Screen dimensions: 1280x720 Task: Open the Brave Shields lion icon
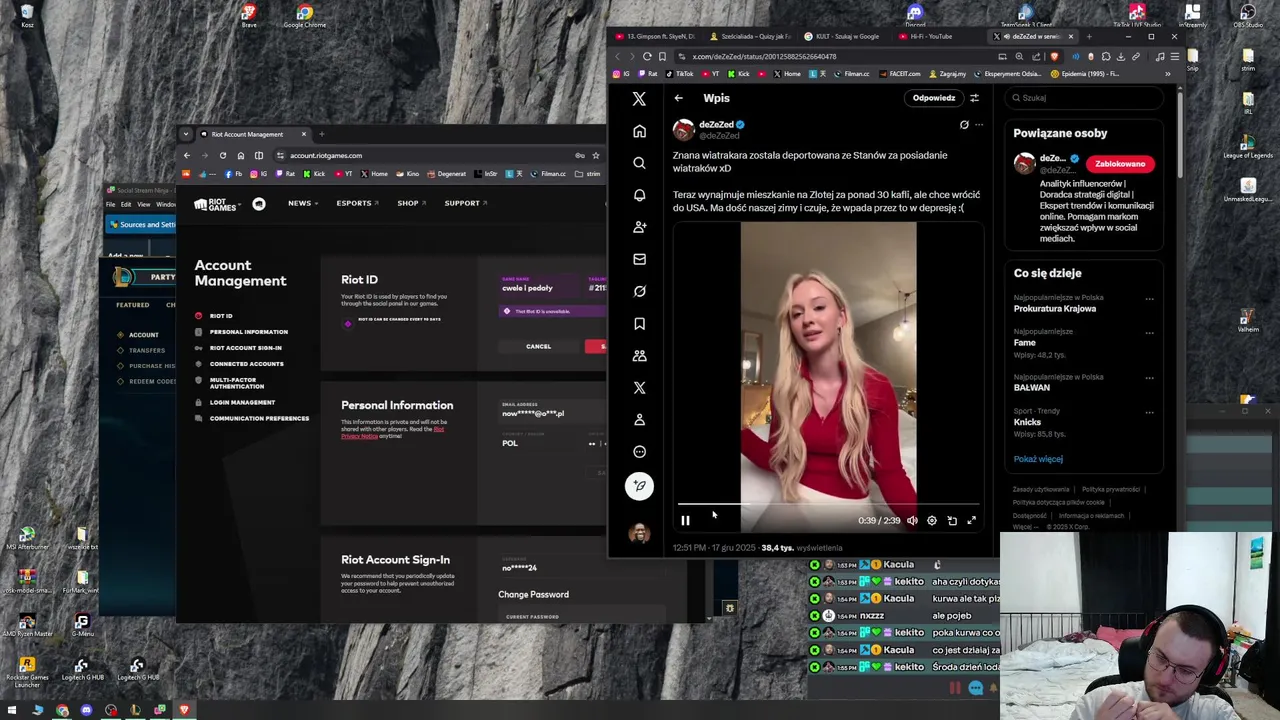(1054, 57)
